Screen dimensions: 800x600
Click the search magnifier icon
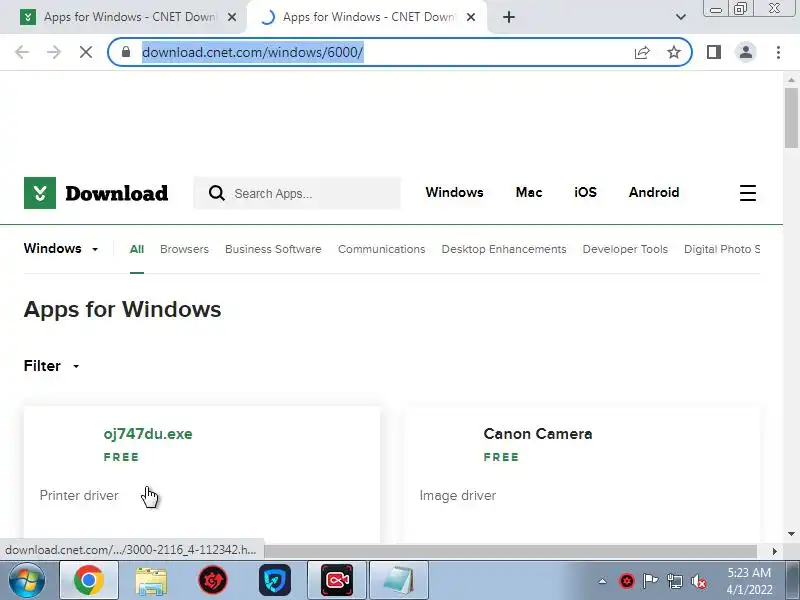point(217,193)
